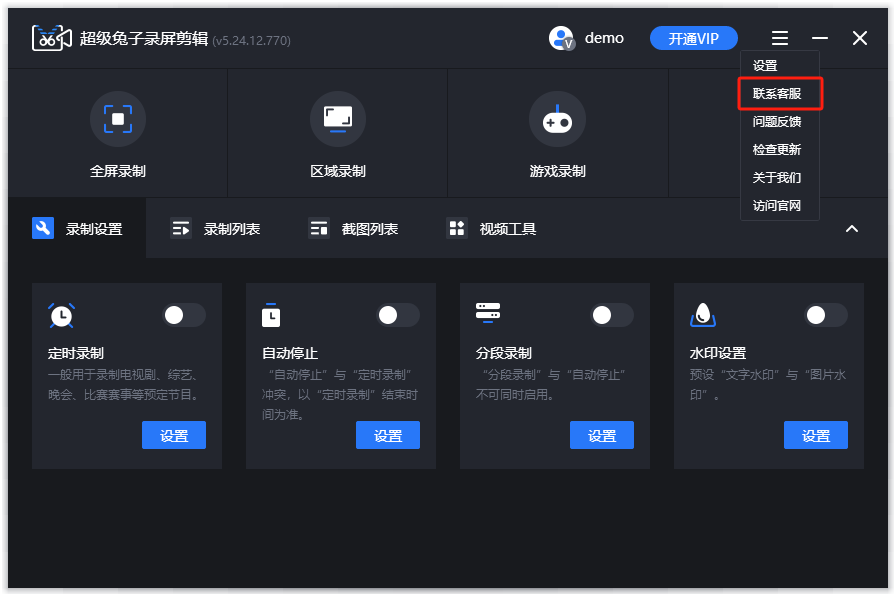Open 设置 for 定时录制
This screenshot has width=896, height=596.
click(174, 435)
